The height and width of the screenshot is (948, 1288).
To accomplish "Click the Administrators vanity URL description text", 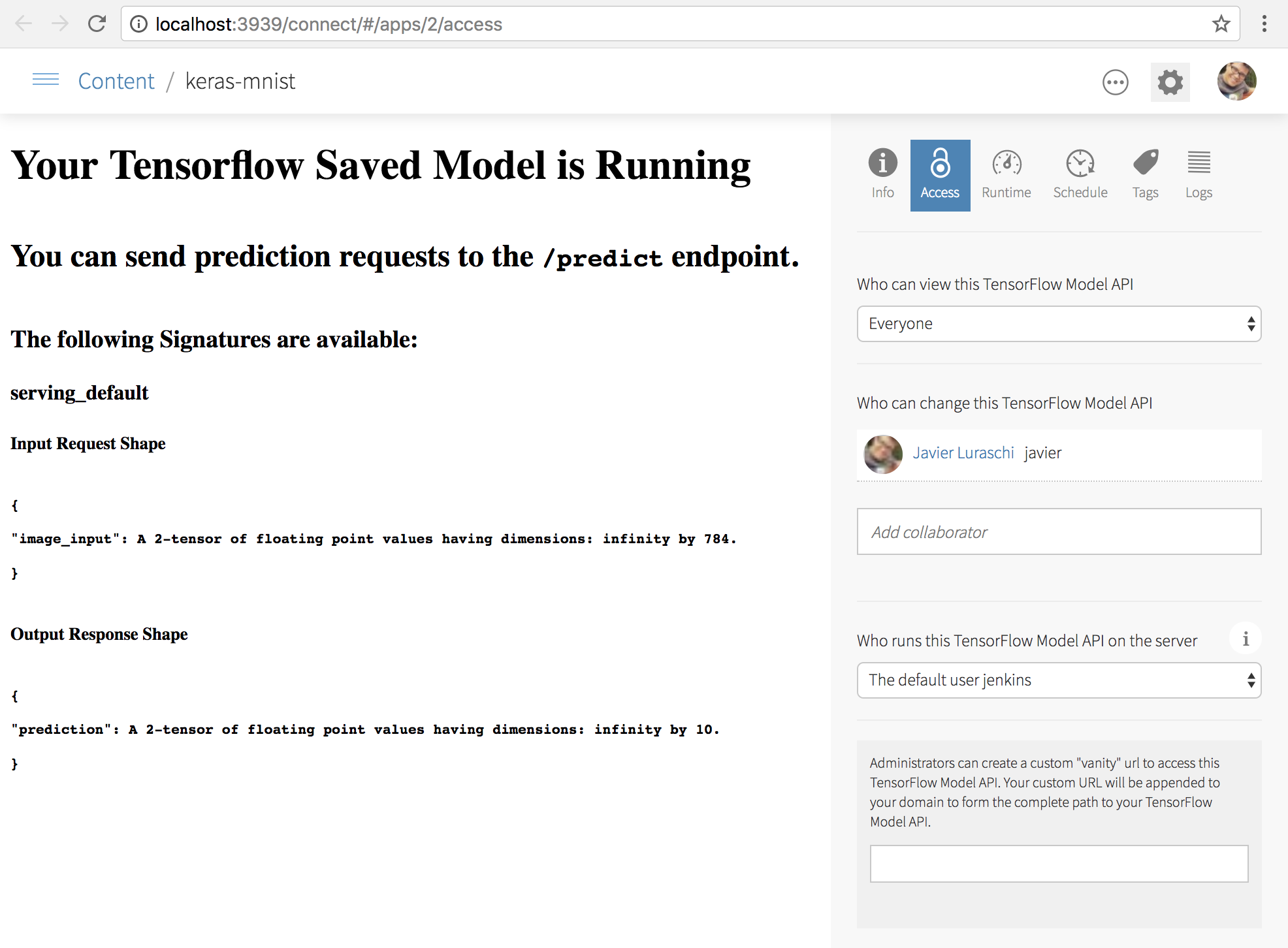I will click(1045, 792).
